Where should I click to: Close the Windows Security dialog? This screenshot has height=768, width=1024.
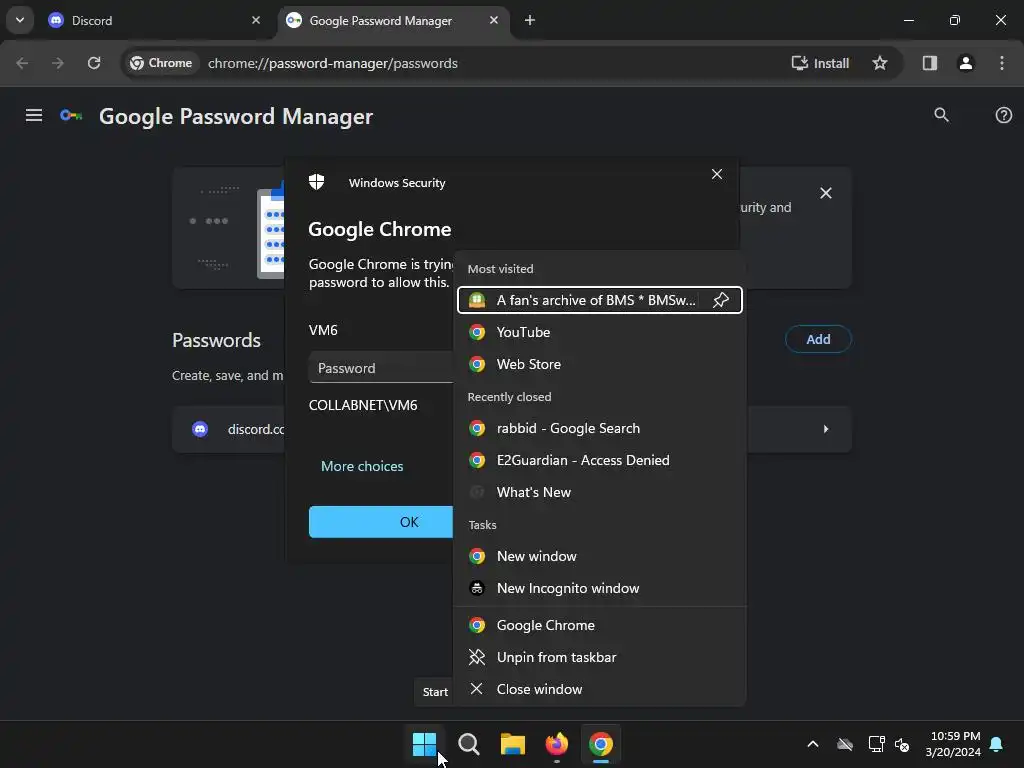(716, 174)
